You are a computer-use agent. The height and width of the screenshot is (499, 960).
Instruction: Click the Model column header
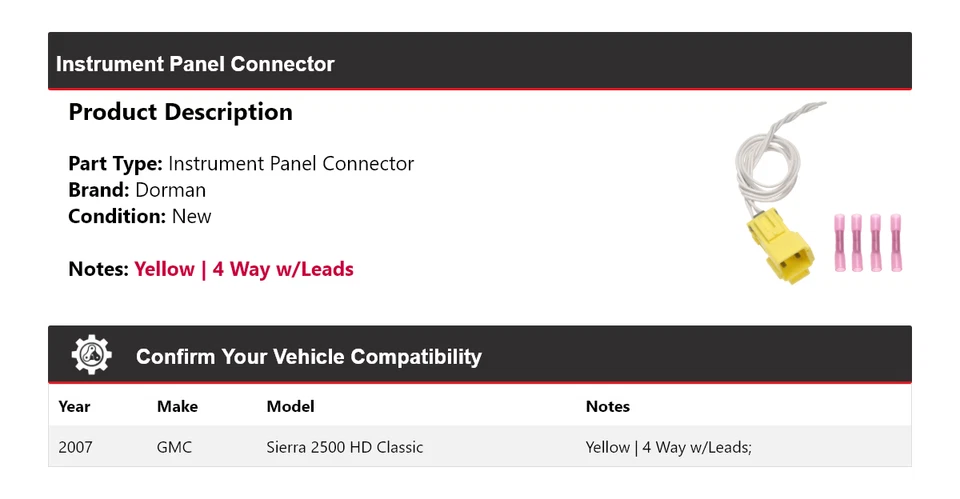[290, 406]
